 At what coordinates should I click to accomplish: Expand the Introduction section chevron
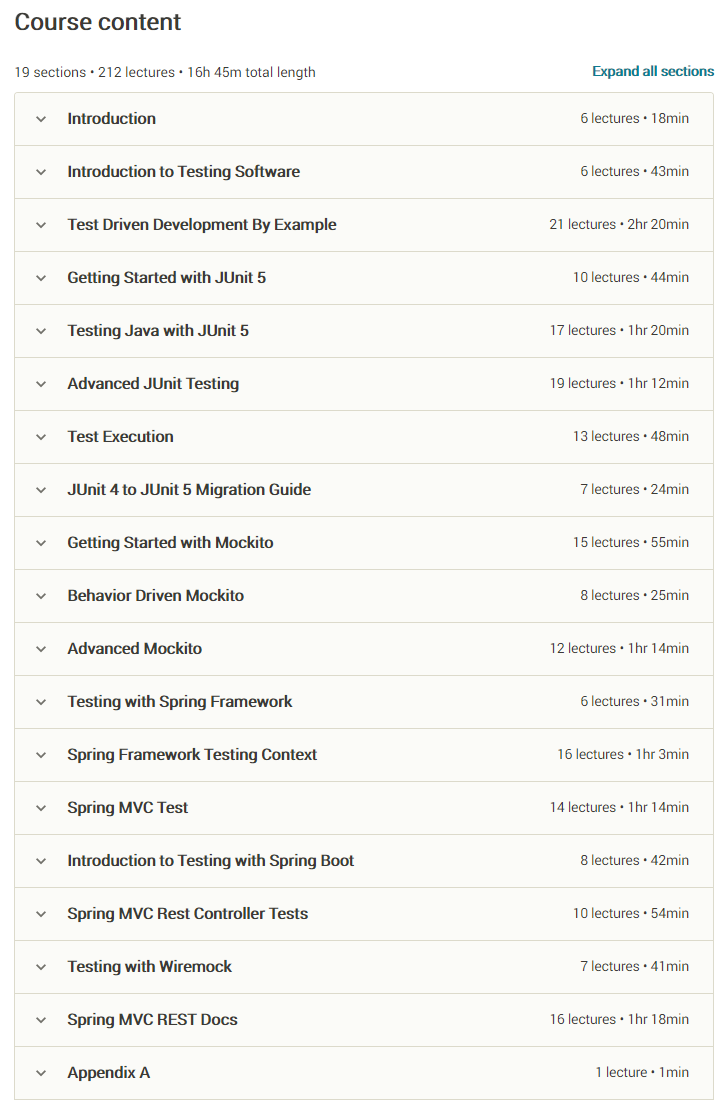click(41, 119)
